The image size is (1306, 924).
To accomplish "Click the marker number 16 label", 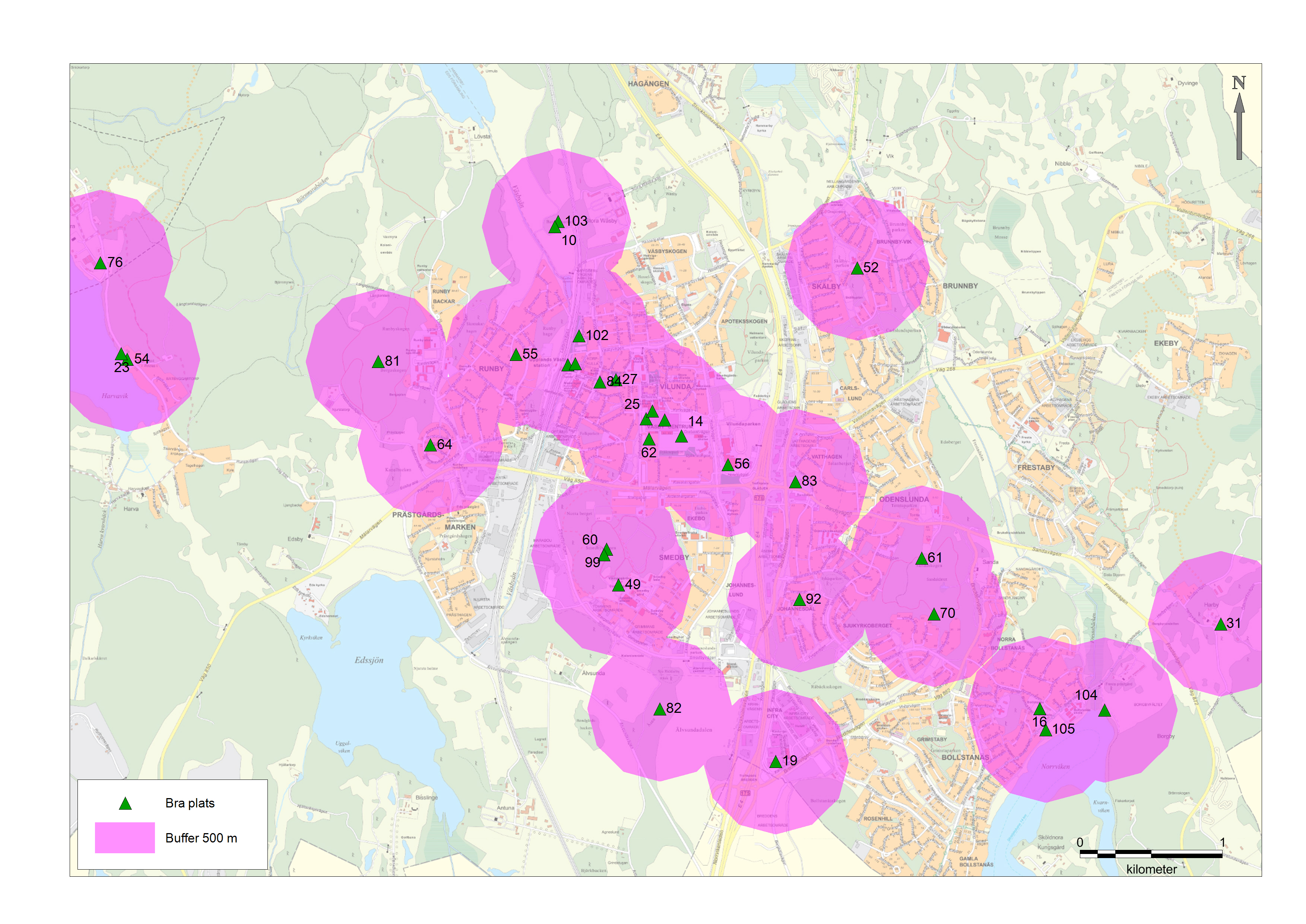I will tap(1039, 721).
